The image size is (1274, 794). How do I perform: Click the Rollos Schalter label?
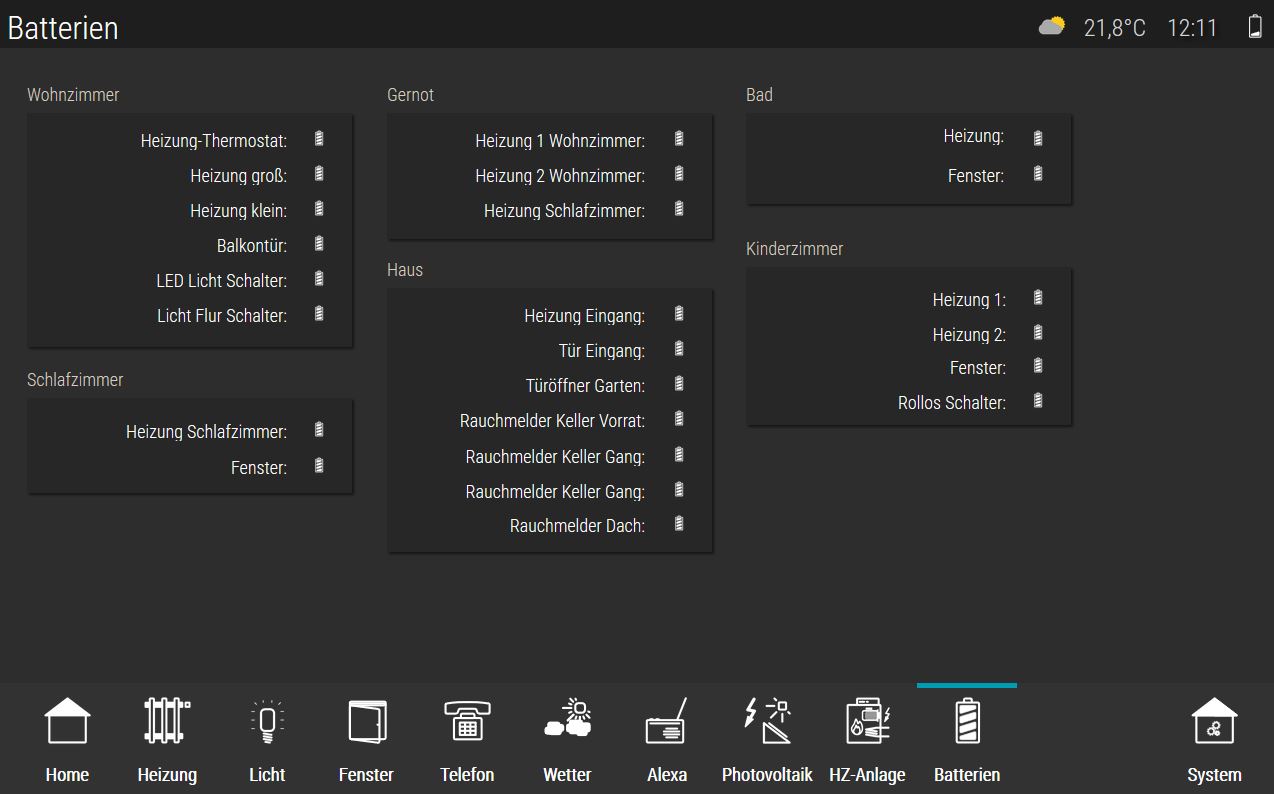[x=952, y=403]
